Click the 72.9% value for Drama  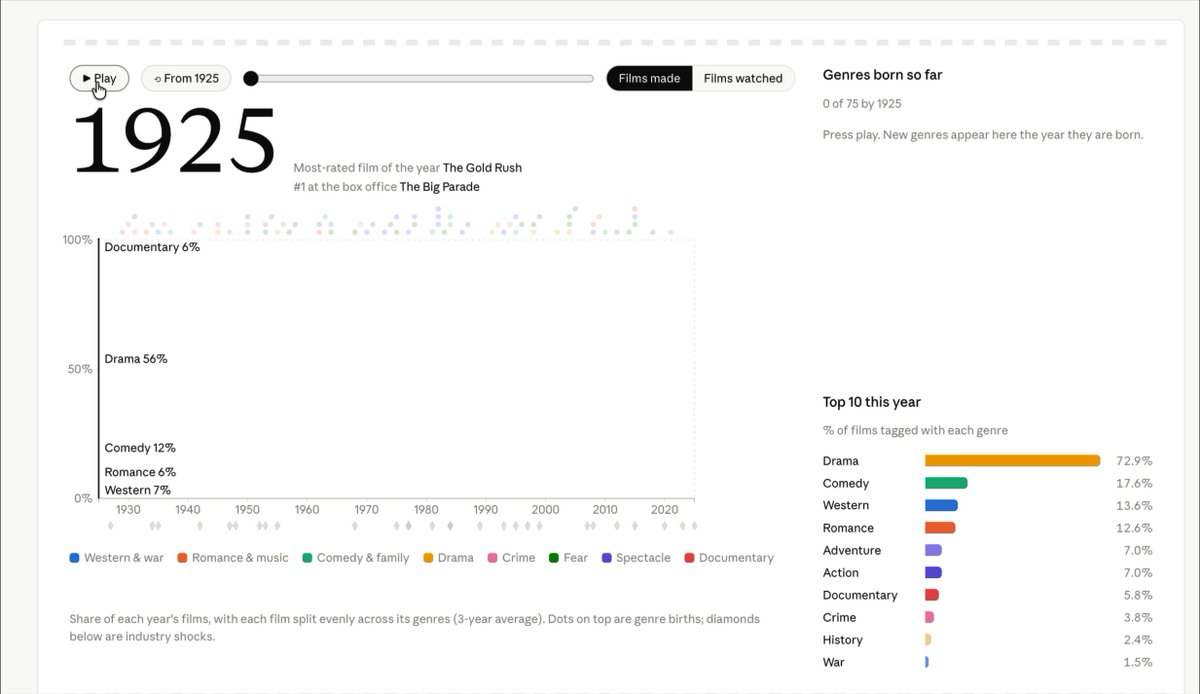(1134, 461)
